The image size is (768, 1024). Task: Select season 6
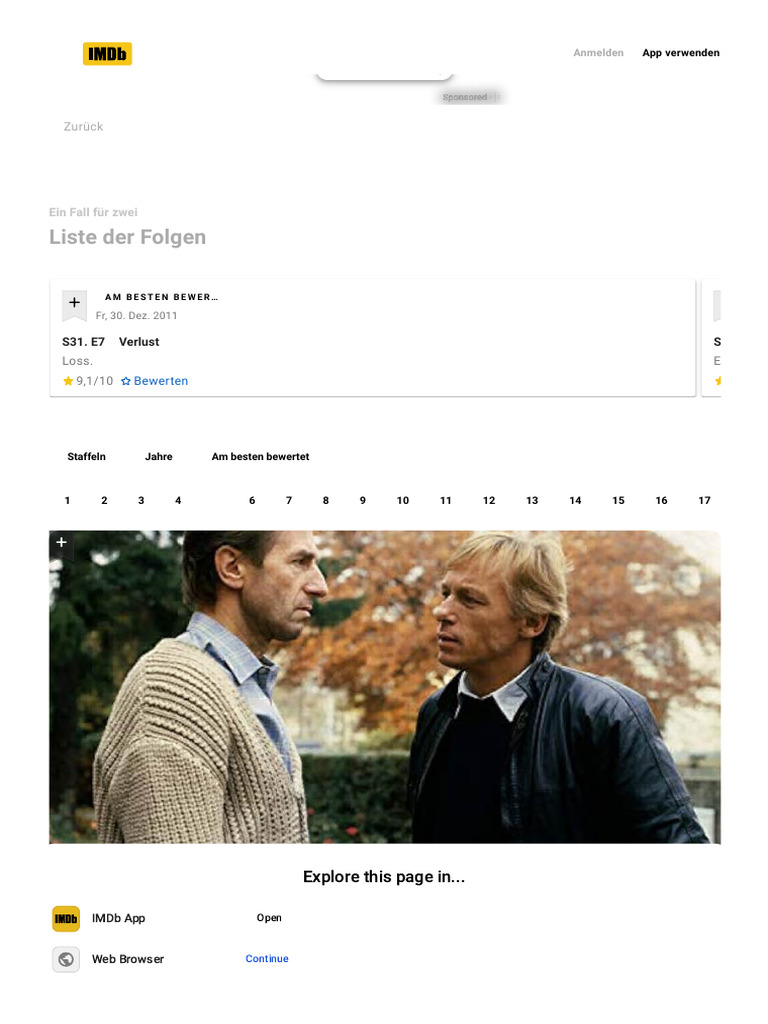[252, 500]
